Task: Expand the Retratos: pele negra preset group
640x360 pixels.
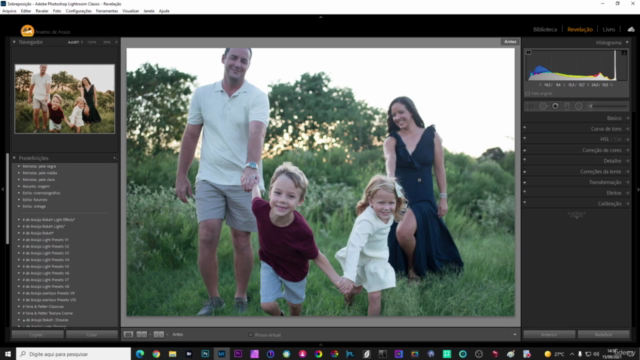Action: pos(19,166)
